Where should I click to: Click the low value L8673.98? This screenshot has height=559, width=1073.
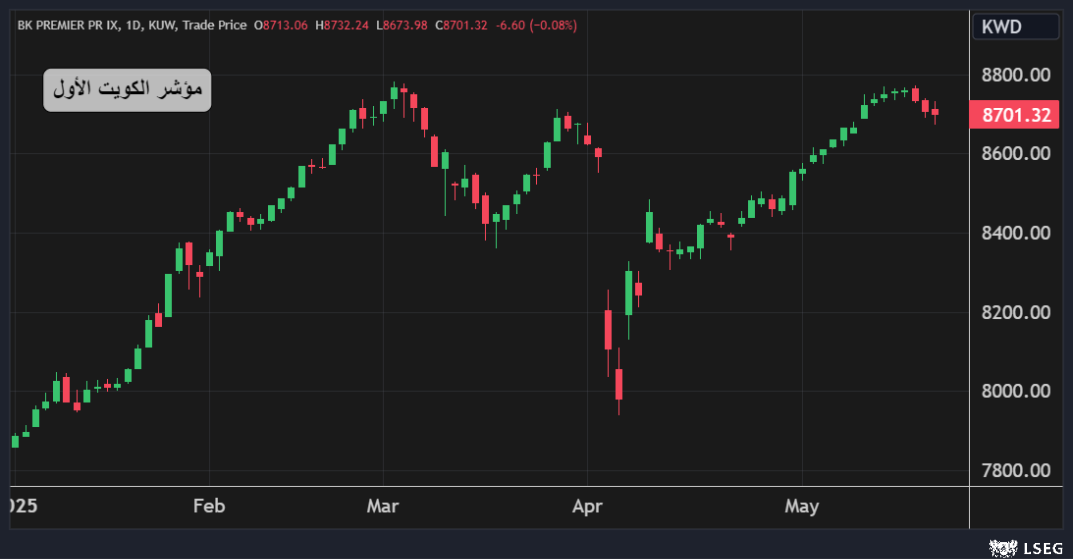coord(403,25)
